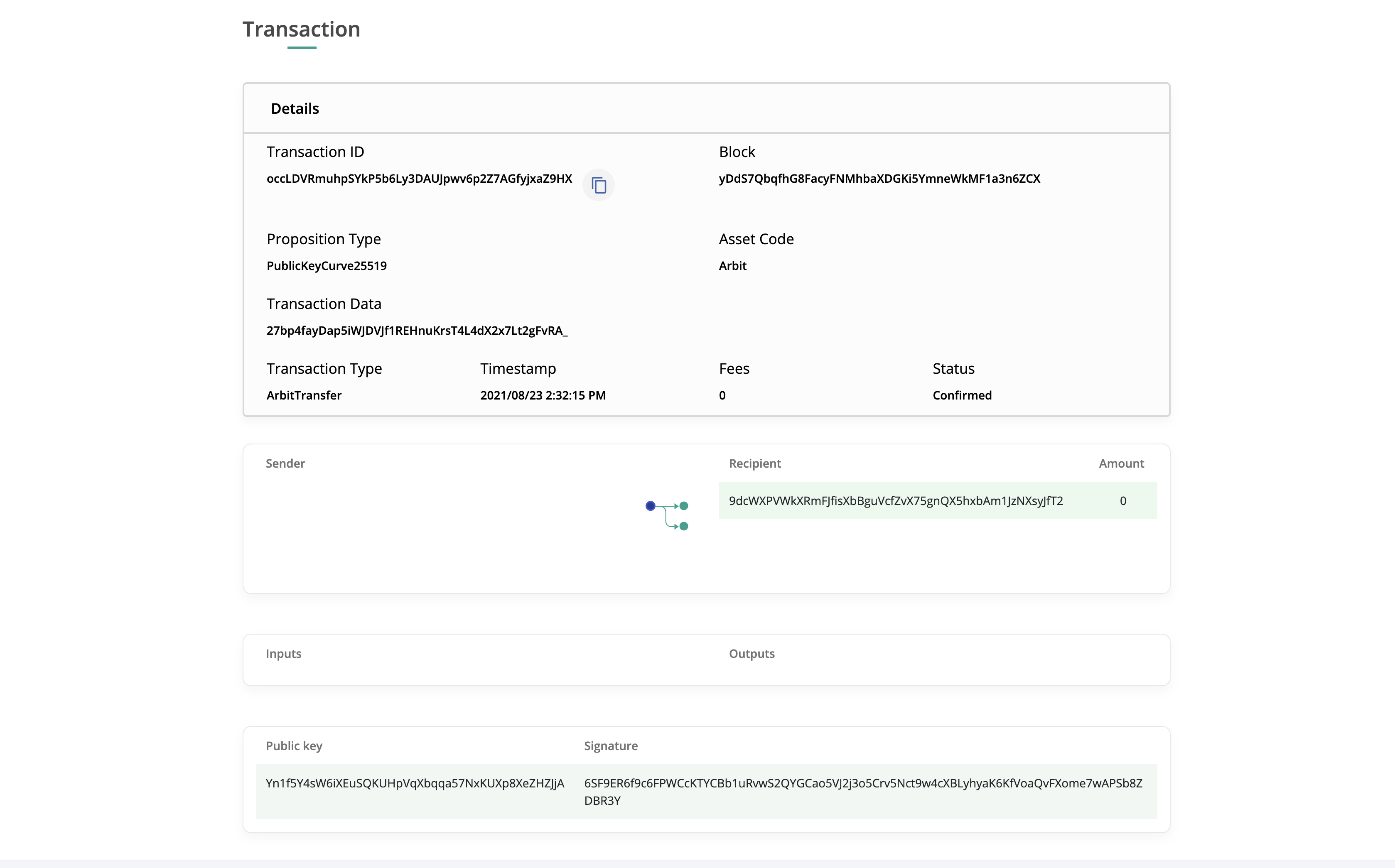Click the sender-to-recipient flow diagram icon
The height and width of the screenshot is (868, 1395).
tap(666, 515)
